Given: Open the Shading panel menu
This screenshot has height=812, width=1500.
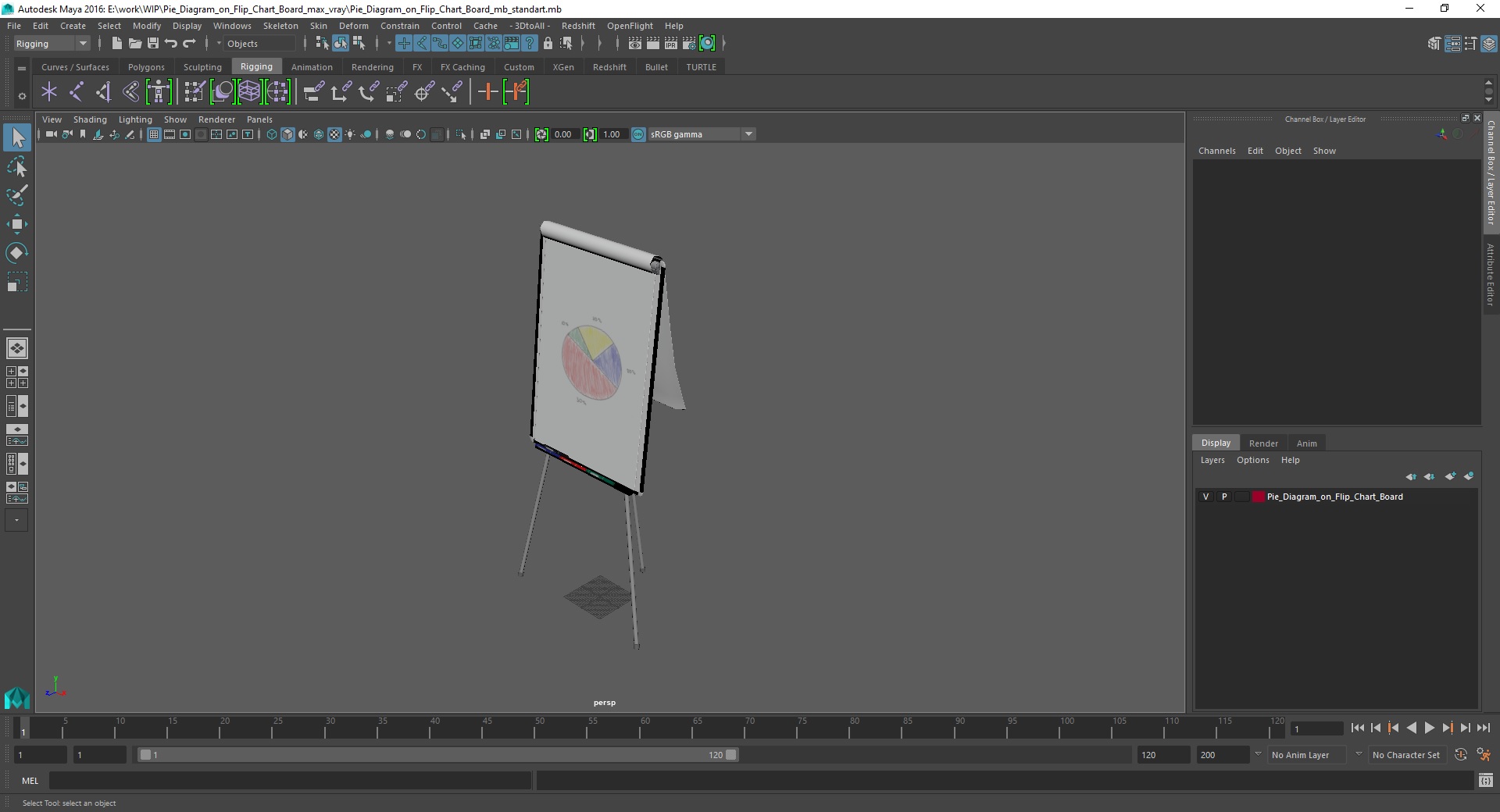Looking at the screenshot, I should tap(90, 119).
